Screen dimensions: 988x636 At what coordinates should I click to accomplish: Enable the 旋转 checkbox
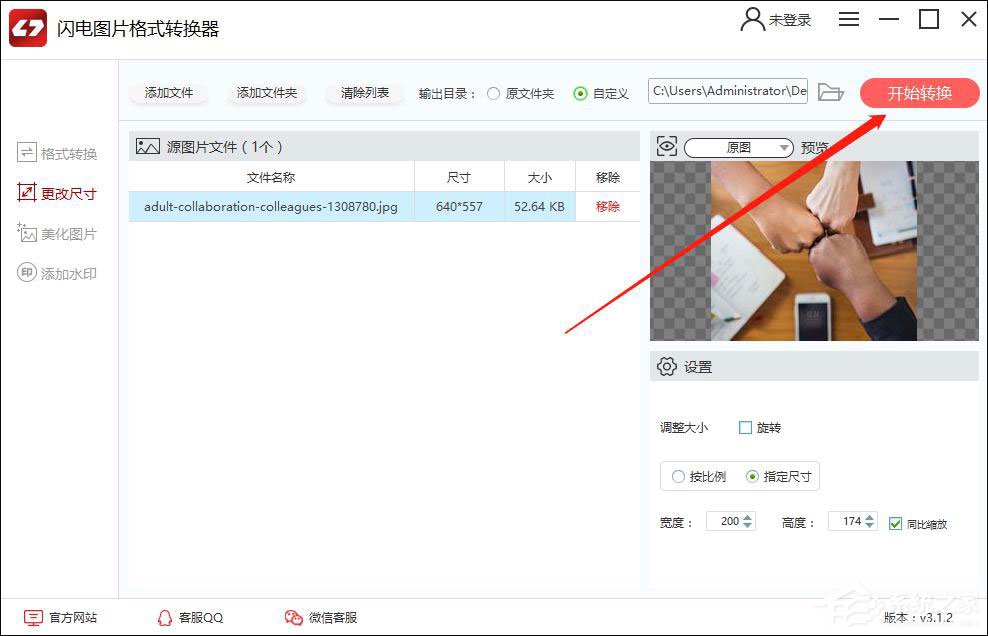744,427
